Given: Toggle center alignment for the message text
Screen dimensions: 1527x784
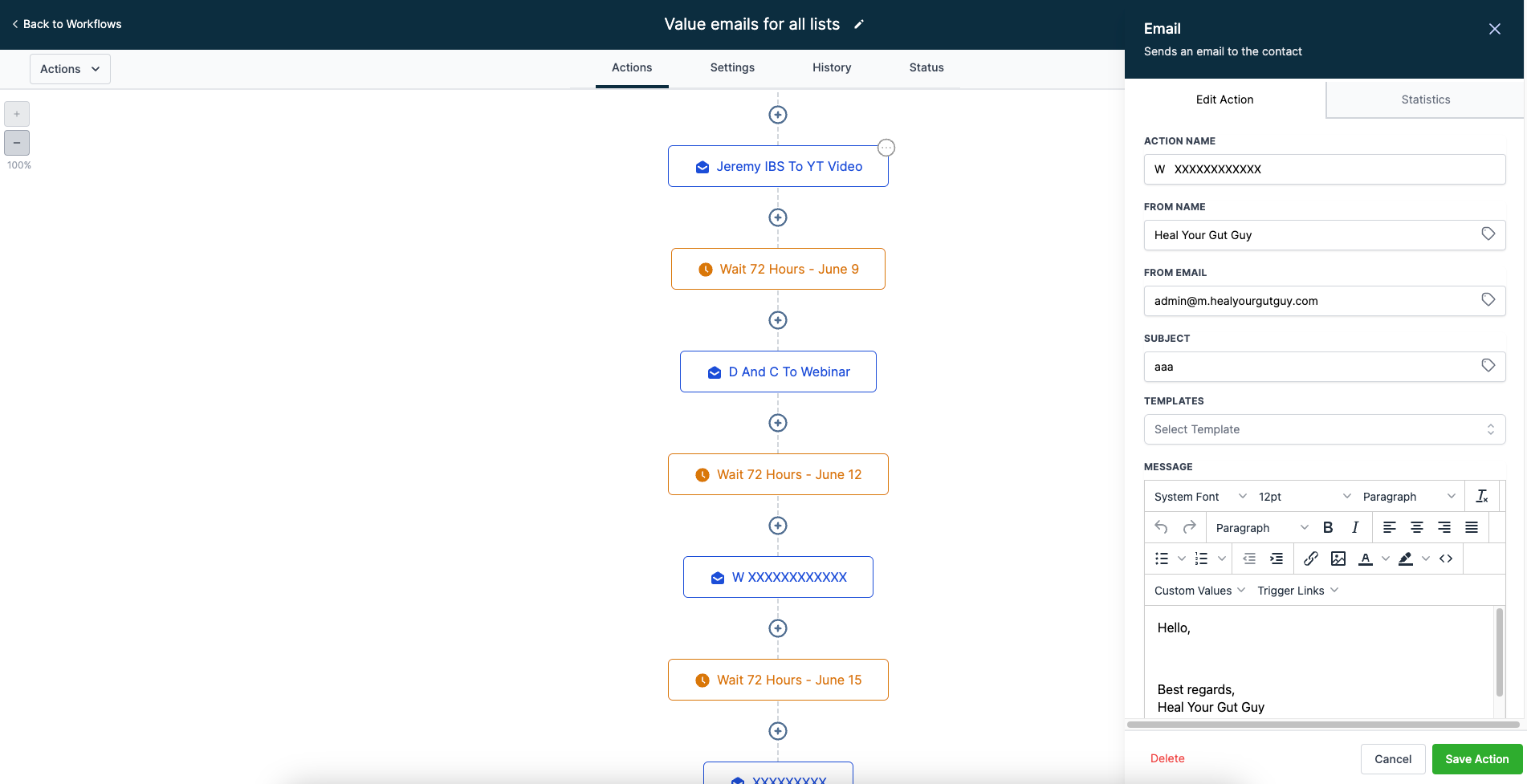Looking at the screenshot, I should 1417,527.
